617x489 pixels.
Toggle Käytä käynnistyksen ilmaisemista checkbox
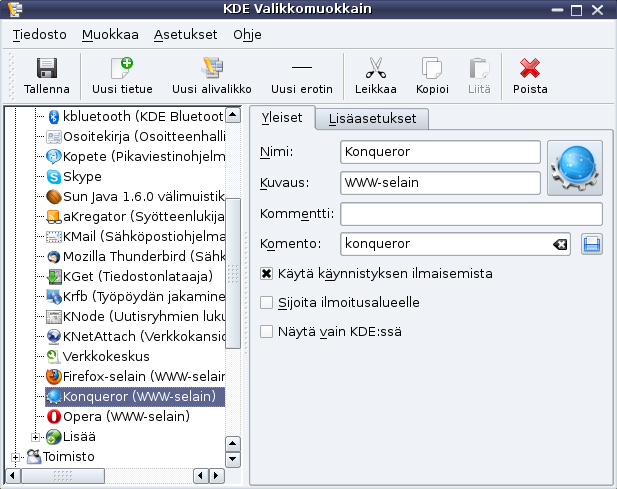pos(266,273)
